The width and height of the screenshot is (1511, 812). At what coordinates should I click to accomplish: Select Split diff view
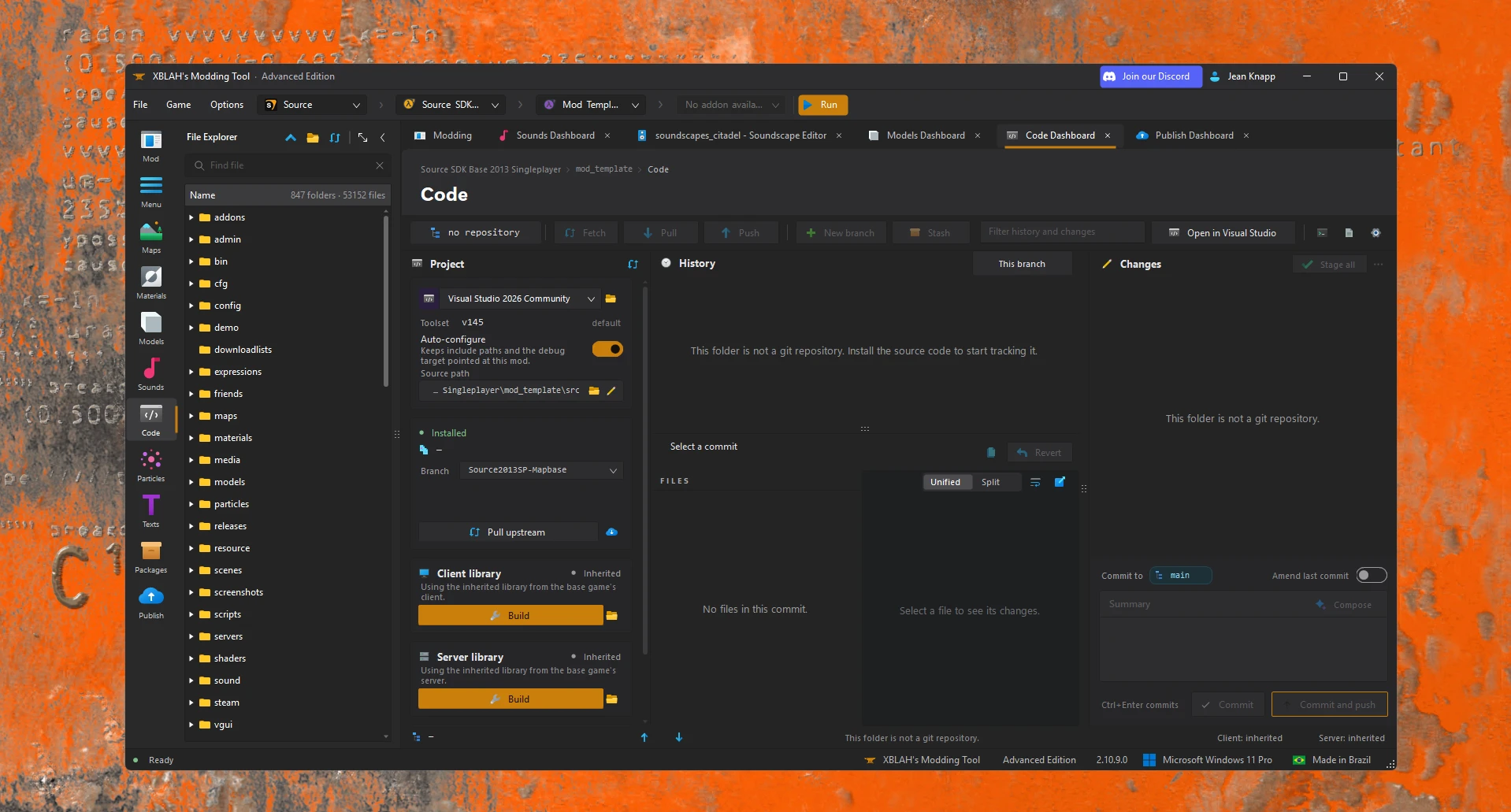pos(990,482)
